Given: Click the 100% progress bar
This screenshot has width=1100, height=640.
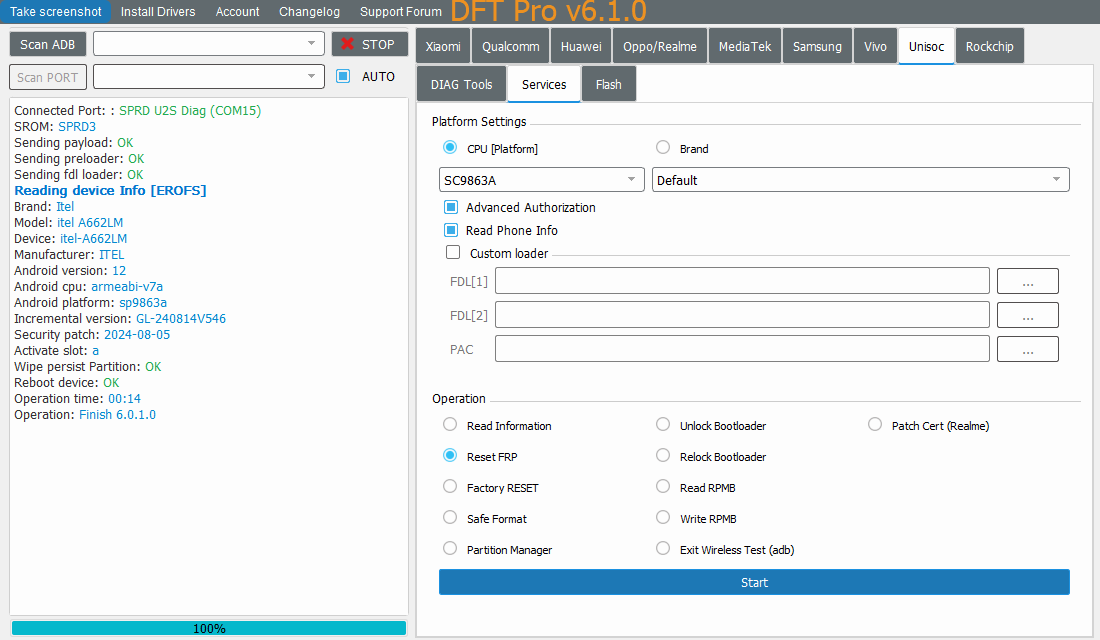Looking at the screenshot, I should [209, 628].
